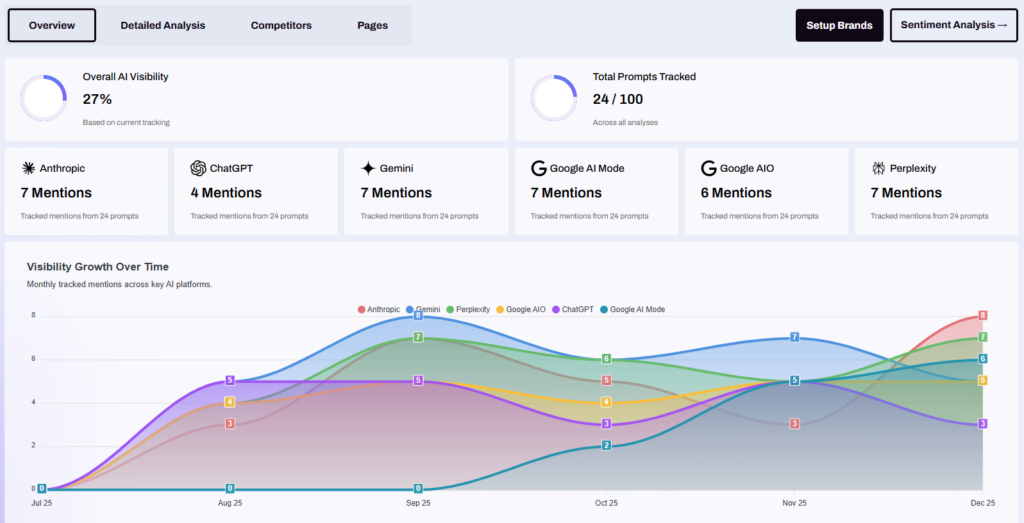1024x523 pixels.
Task: Toggle Google AI Mode legend entry
Action: coord(636,310)
